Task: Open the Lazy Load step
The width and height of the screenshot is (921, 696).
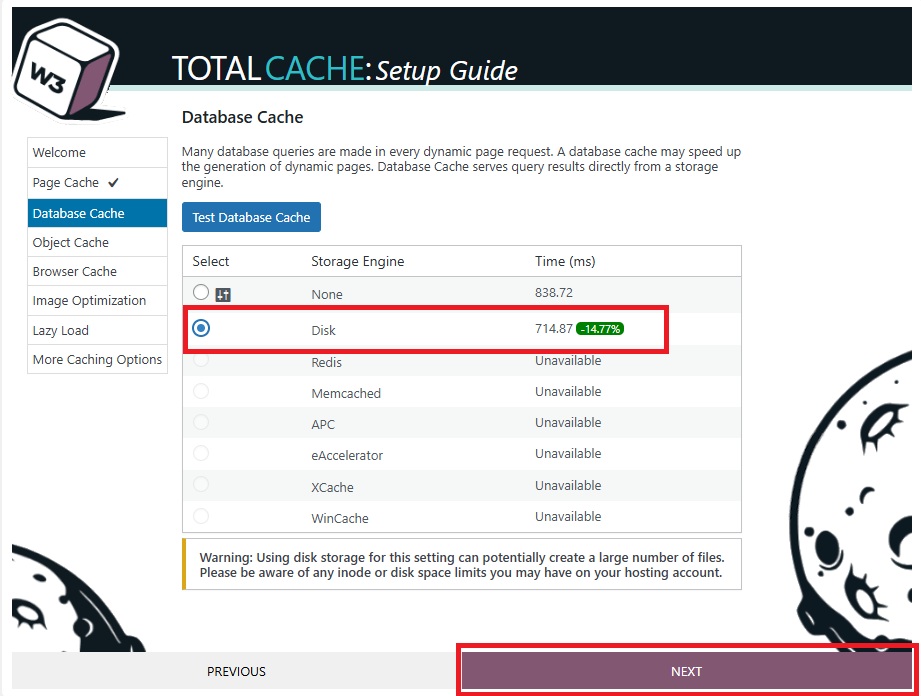Action: pos(98,330)
